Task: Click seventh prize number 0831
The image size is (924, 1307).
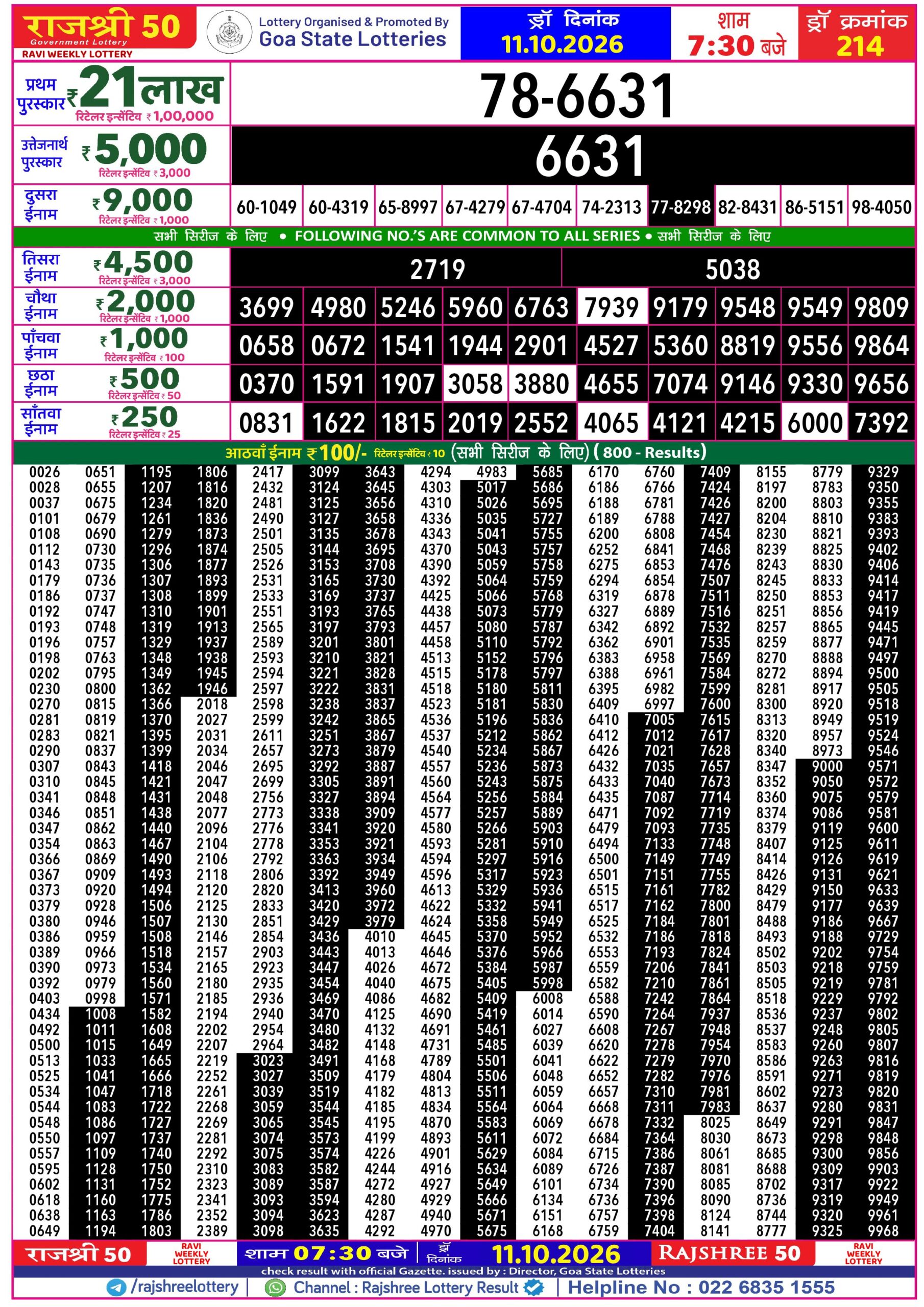Action: [x=266, y=423]
